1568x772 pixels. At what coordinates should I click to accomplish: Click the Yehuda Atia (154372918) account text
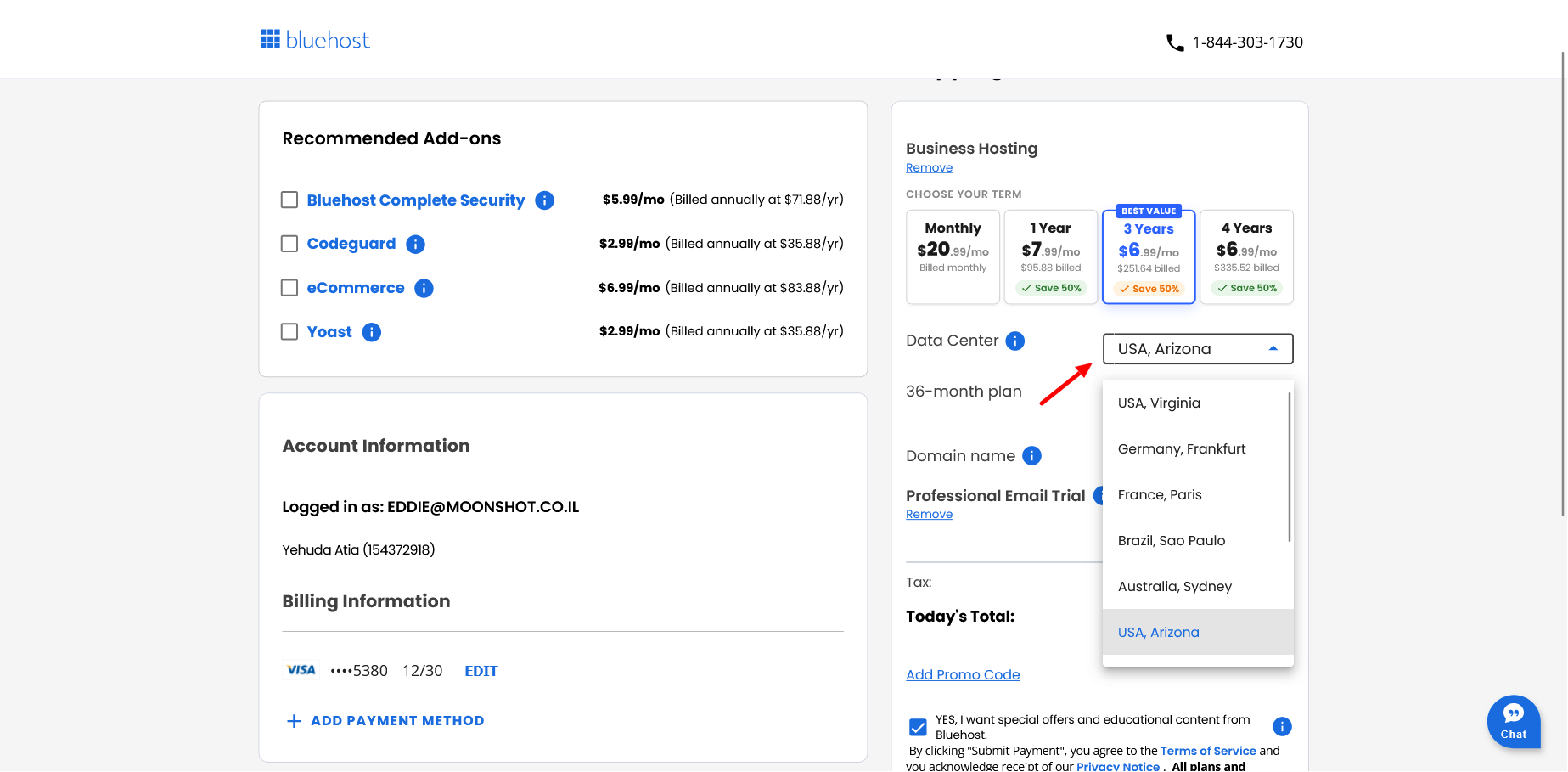pyautogui.click(x=358, y=550)
